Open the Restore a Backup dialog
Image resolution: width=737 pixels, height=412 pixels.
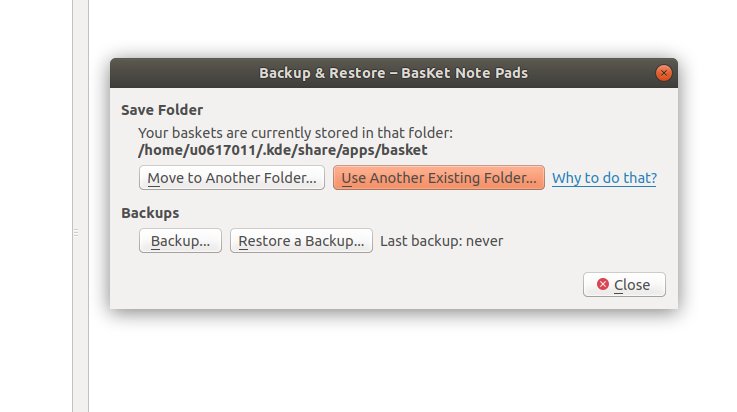click(301, 241)
